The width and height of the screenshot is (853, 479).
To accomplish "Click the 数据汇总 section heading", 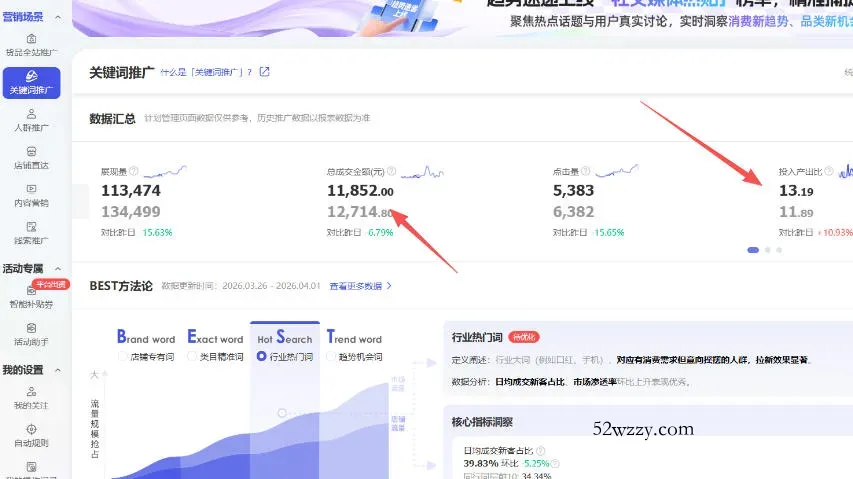I will (112, 119).
